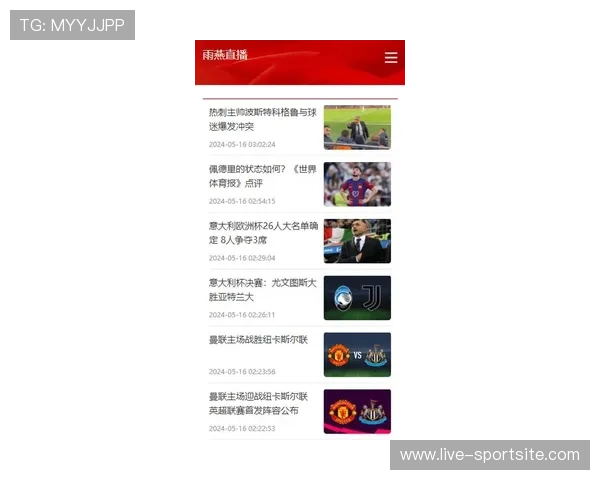Click timestamp 2024-05-16 02:26:11
The height and width of the screenshot is (480, 600).
click(242, 315)
